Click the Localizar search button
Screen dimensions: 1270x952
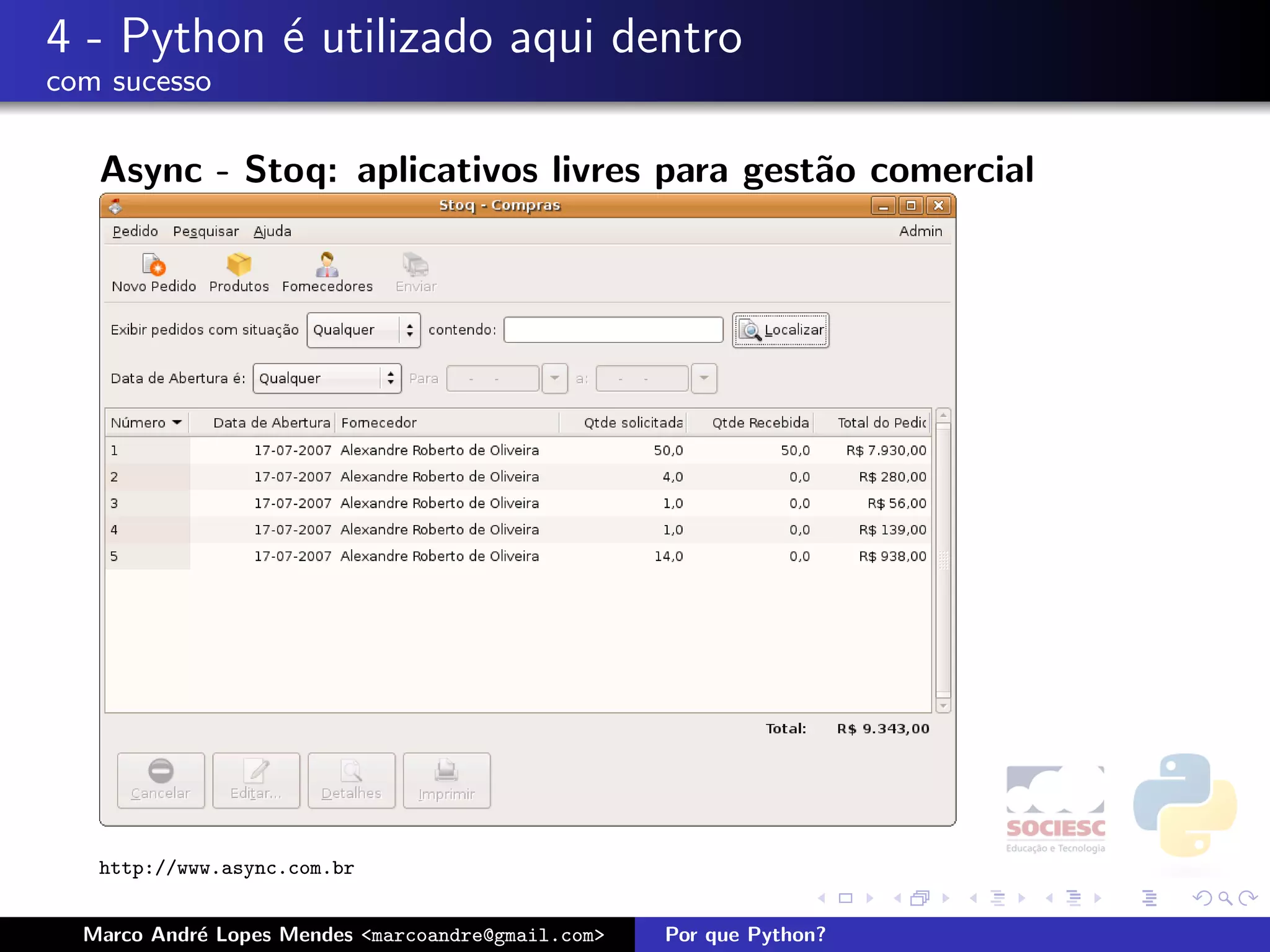(781, 330)
